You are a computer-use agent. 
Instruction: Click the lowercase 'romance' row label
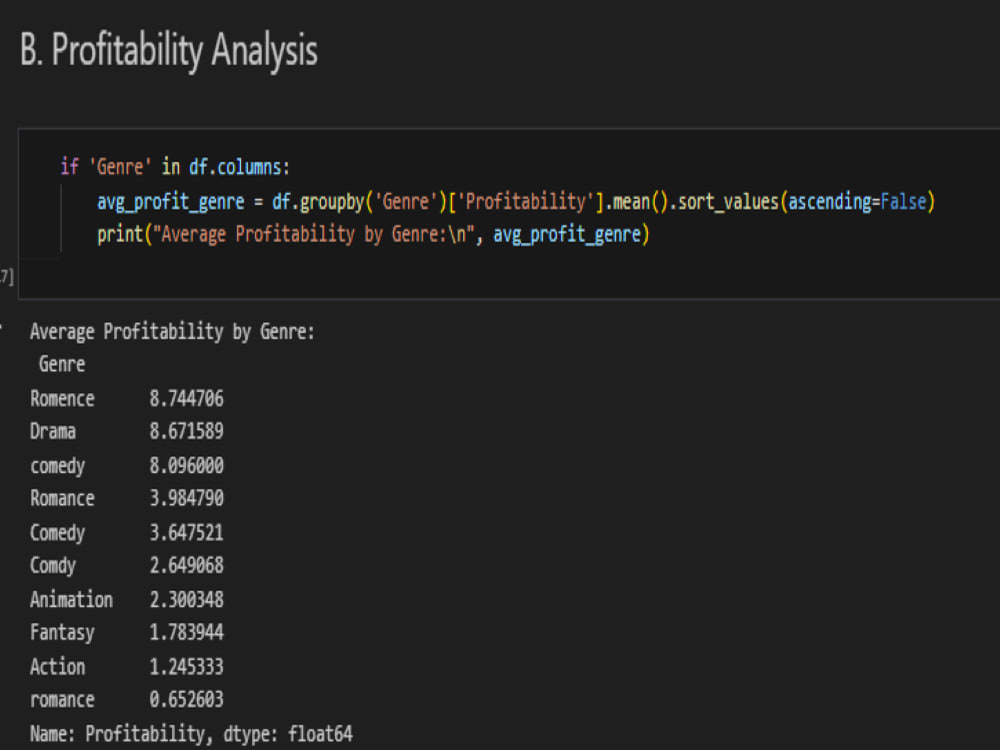pyautogui.click(x=62, y=700)
